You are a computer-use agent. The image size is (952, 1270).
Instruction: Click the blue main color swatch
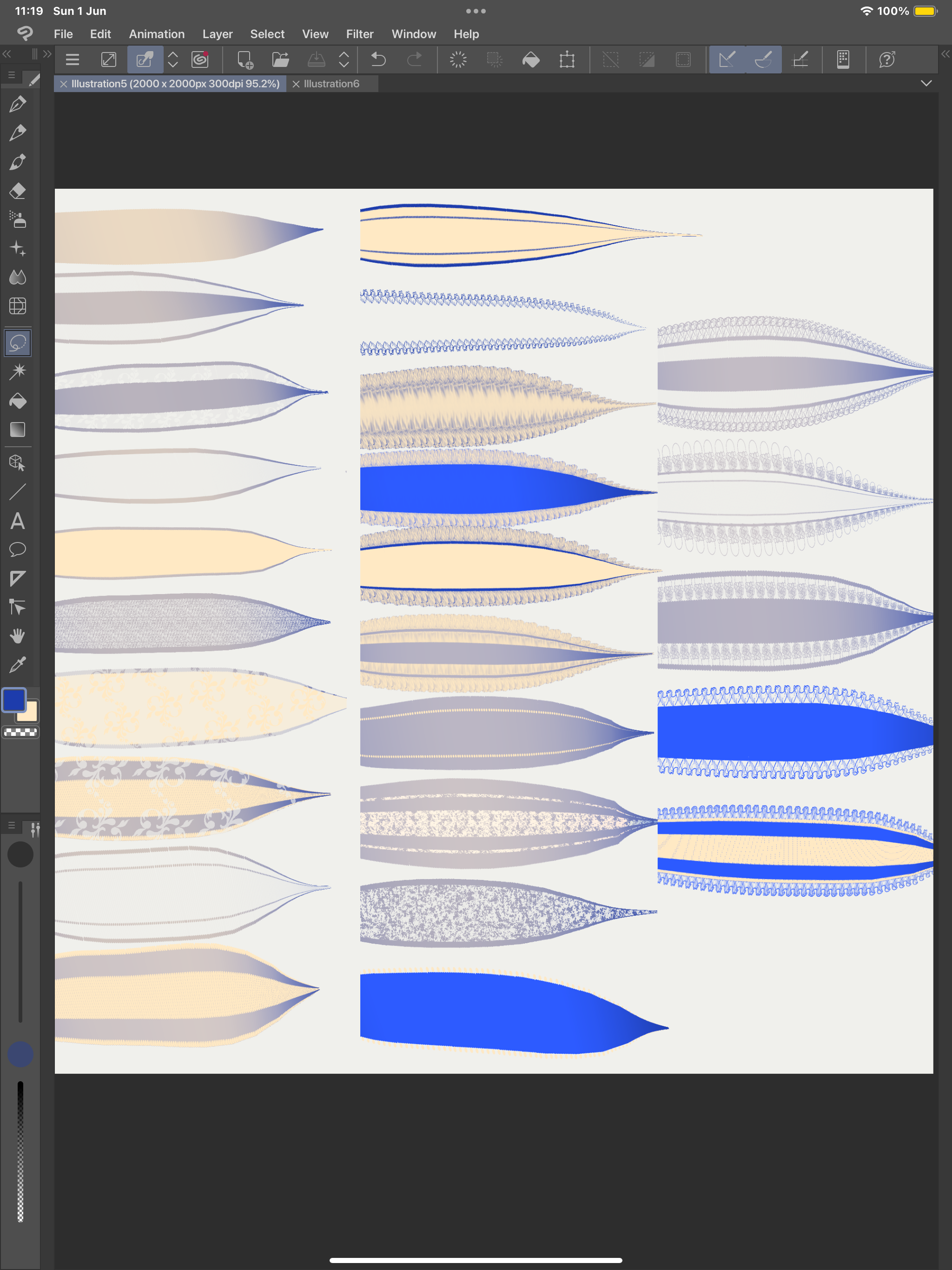[14, 700]
